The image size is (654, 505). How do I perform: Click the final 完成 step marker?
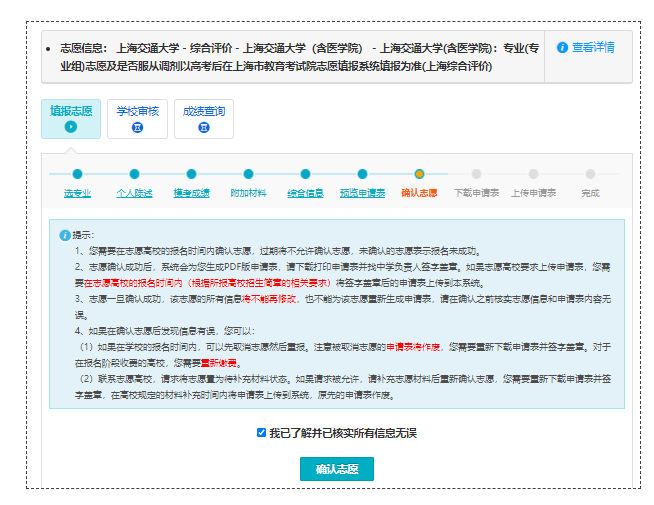pos(590,174)
